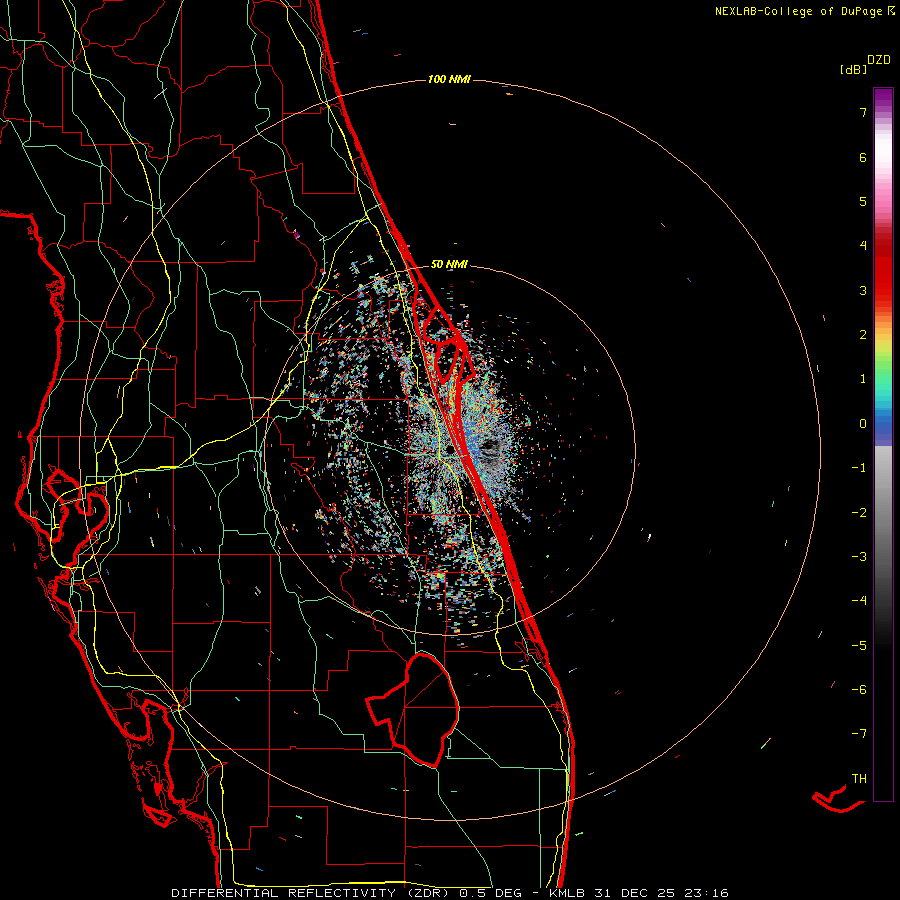This screenshot has height=900, width=900.
Task: Click the 2 value on color scale
Action: [862, 335]
